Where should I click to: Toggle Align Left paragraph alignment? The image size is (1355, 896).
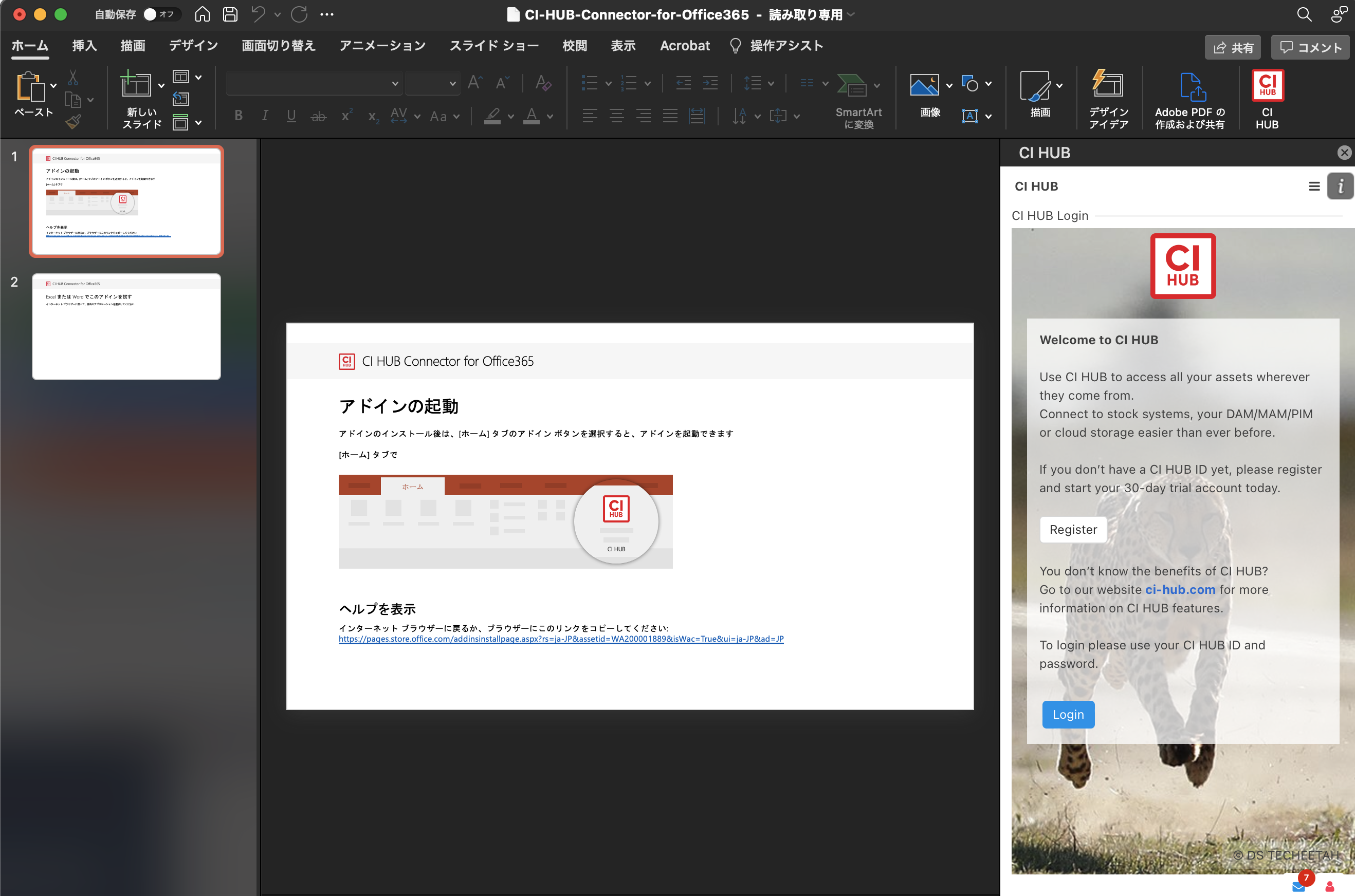point(590,116)
